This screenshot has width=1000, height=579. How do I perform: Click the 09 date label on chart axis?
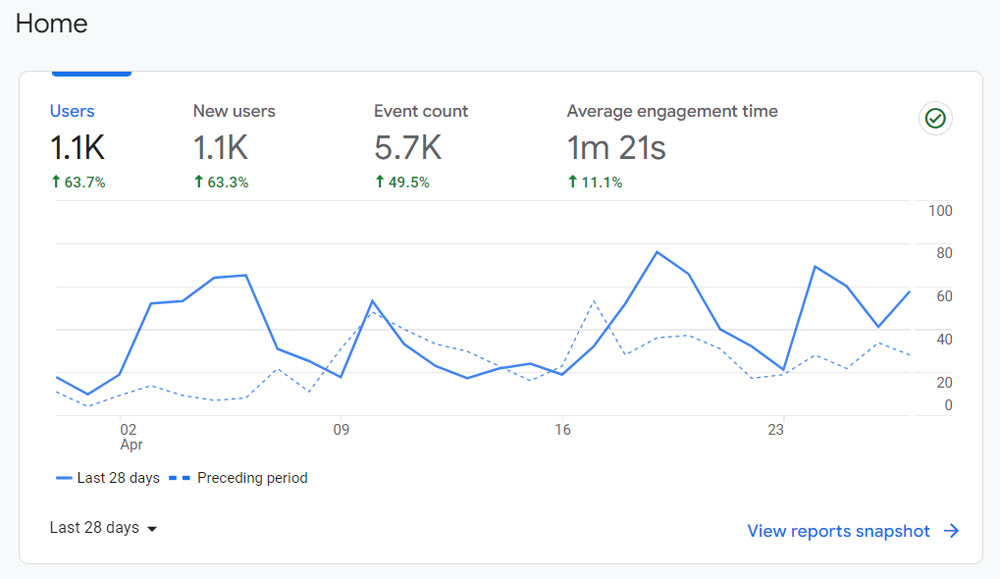[341, 430]
